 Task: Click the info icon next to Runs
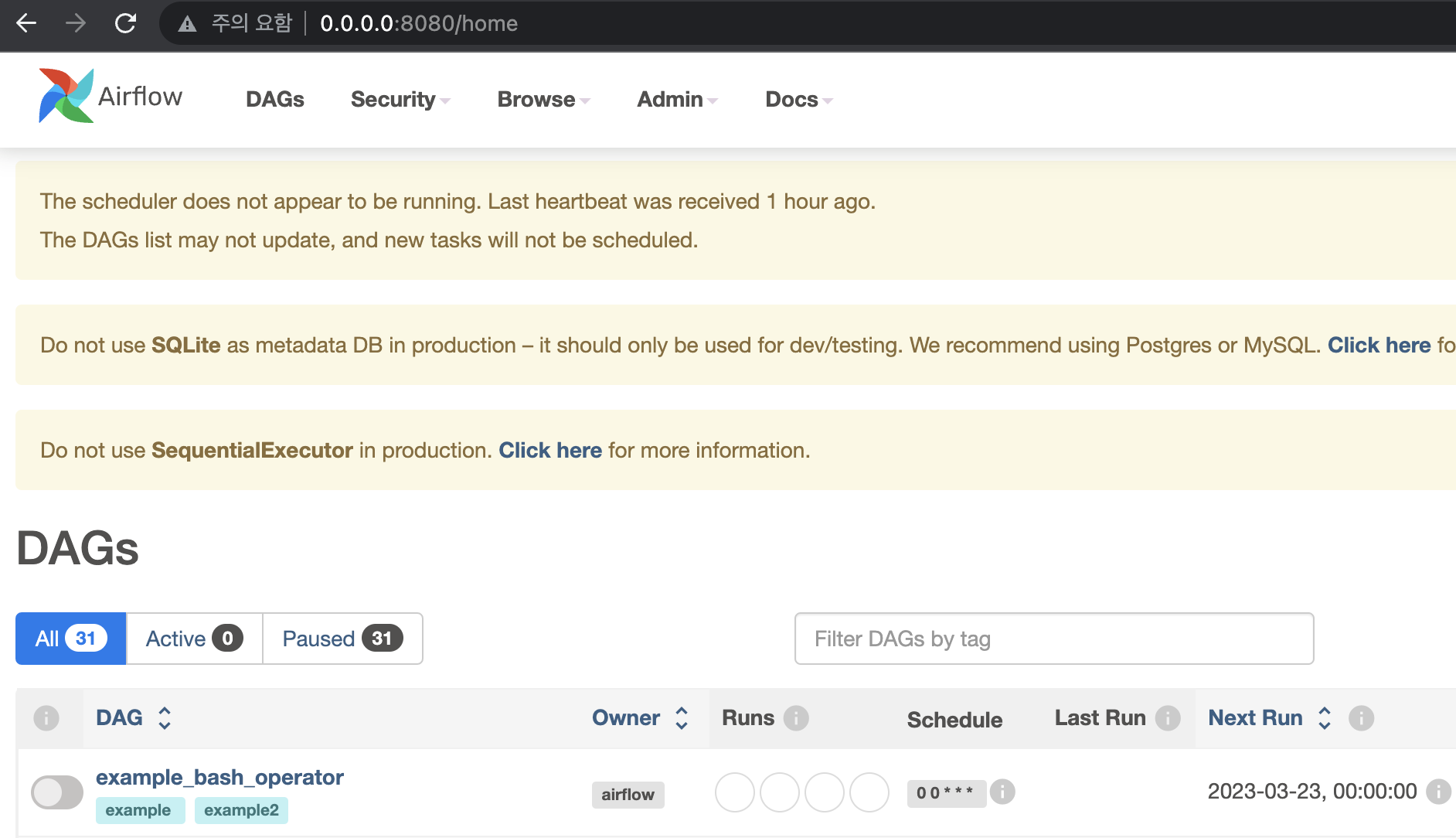[x=796, y=718]
